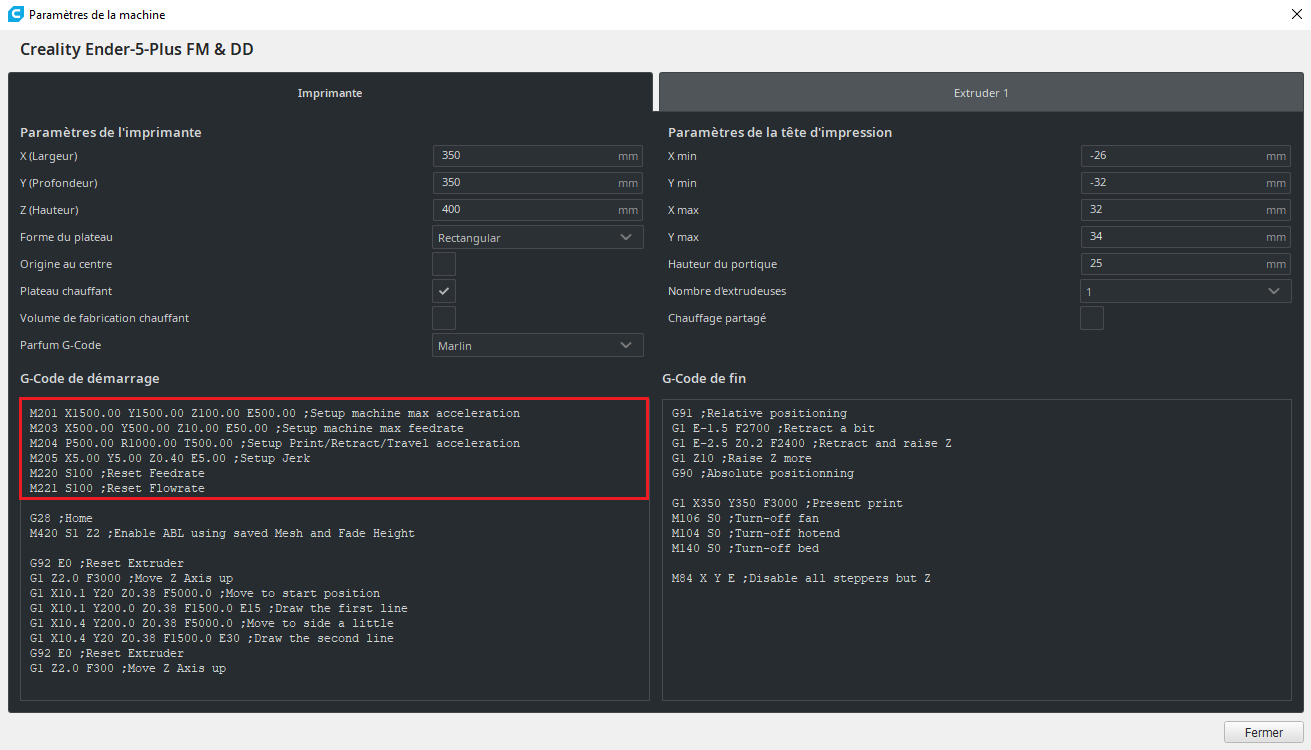Click the M220 Reset Feedrate line
This screenshot has width=1311, height=750.
click(117, 473)
